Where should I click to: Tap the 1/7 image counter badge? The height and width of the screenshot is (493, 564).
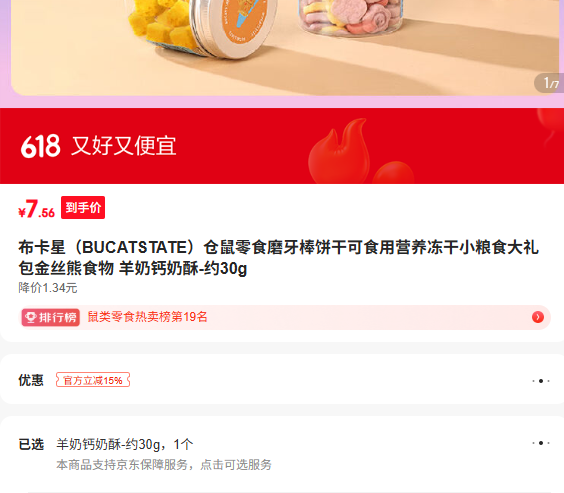coord(550,83)
